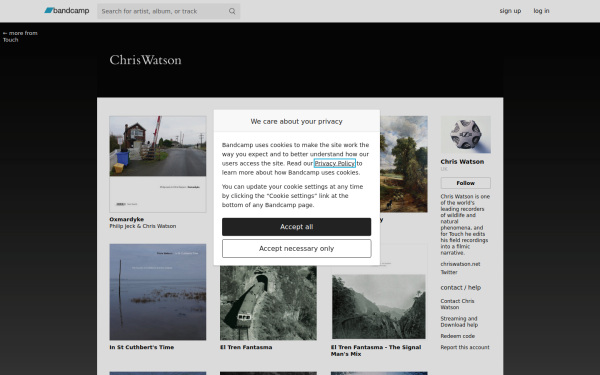The width and height of the screenshot is (600, 375).
Task: Open the log in link
Action: point(541,11)
